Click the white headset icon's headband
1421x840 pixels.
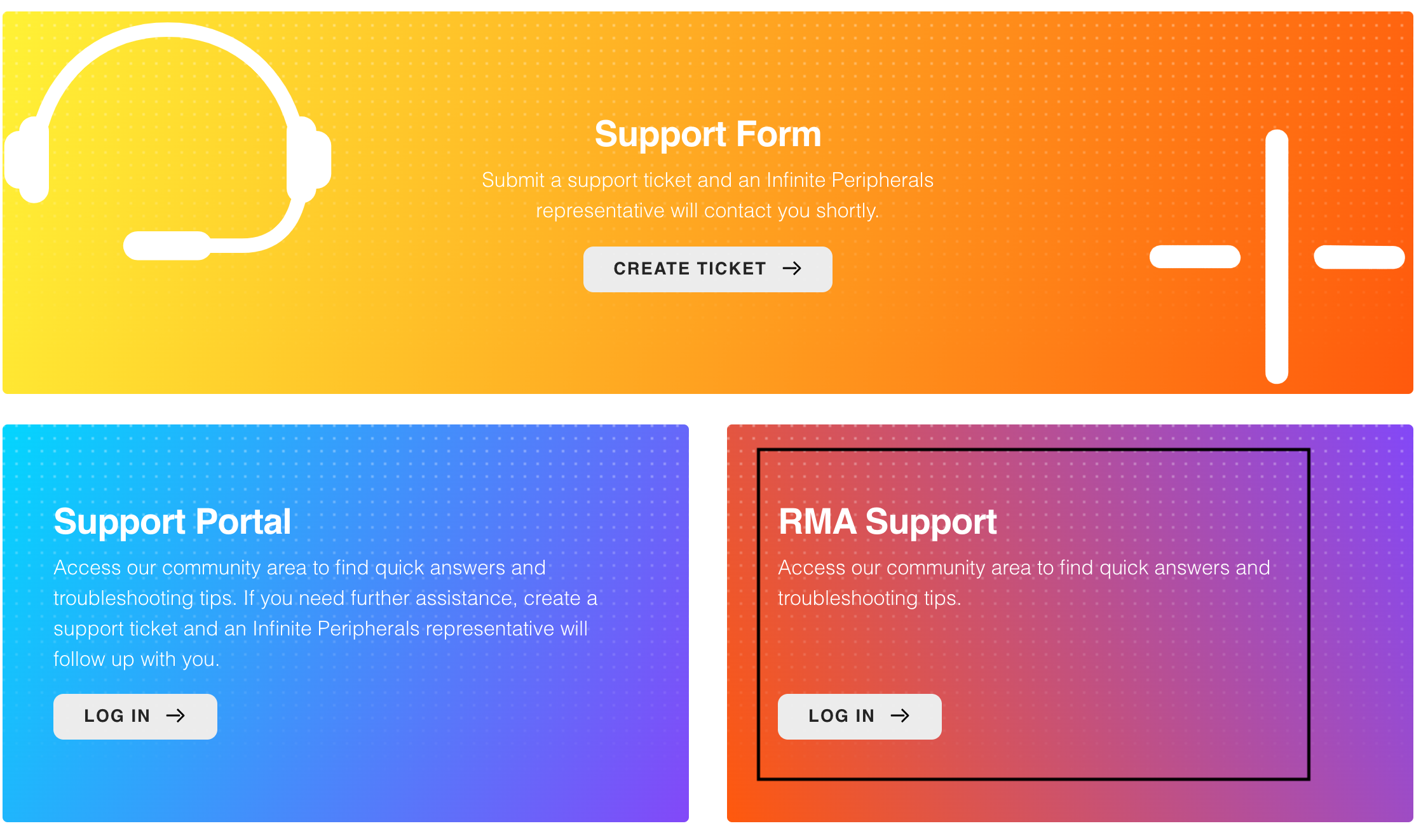coord(167,32)
